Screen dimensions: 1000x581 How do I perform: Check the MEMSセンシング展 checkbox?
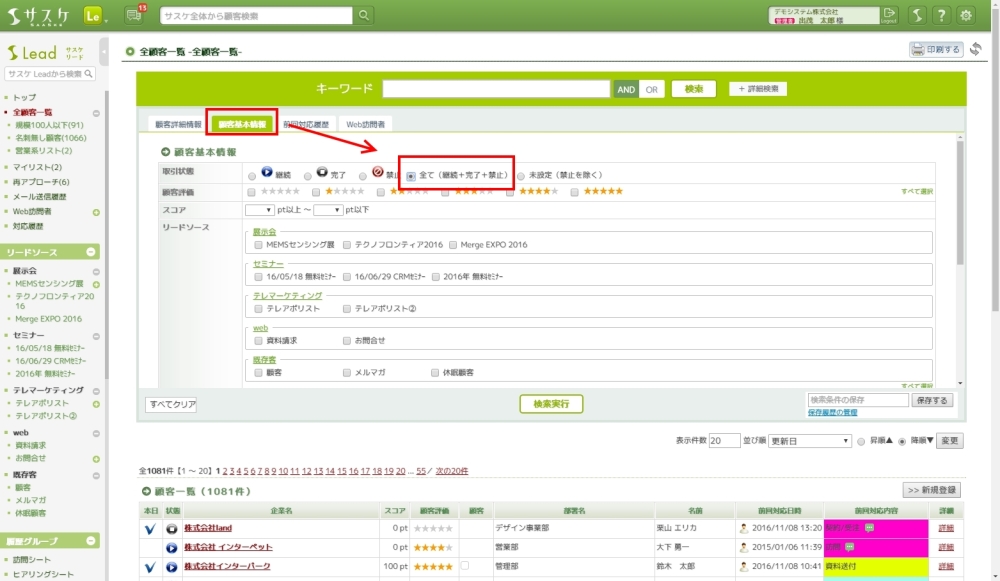258,244
